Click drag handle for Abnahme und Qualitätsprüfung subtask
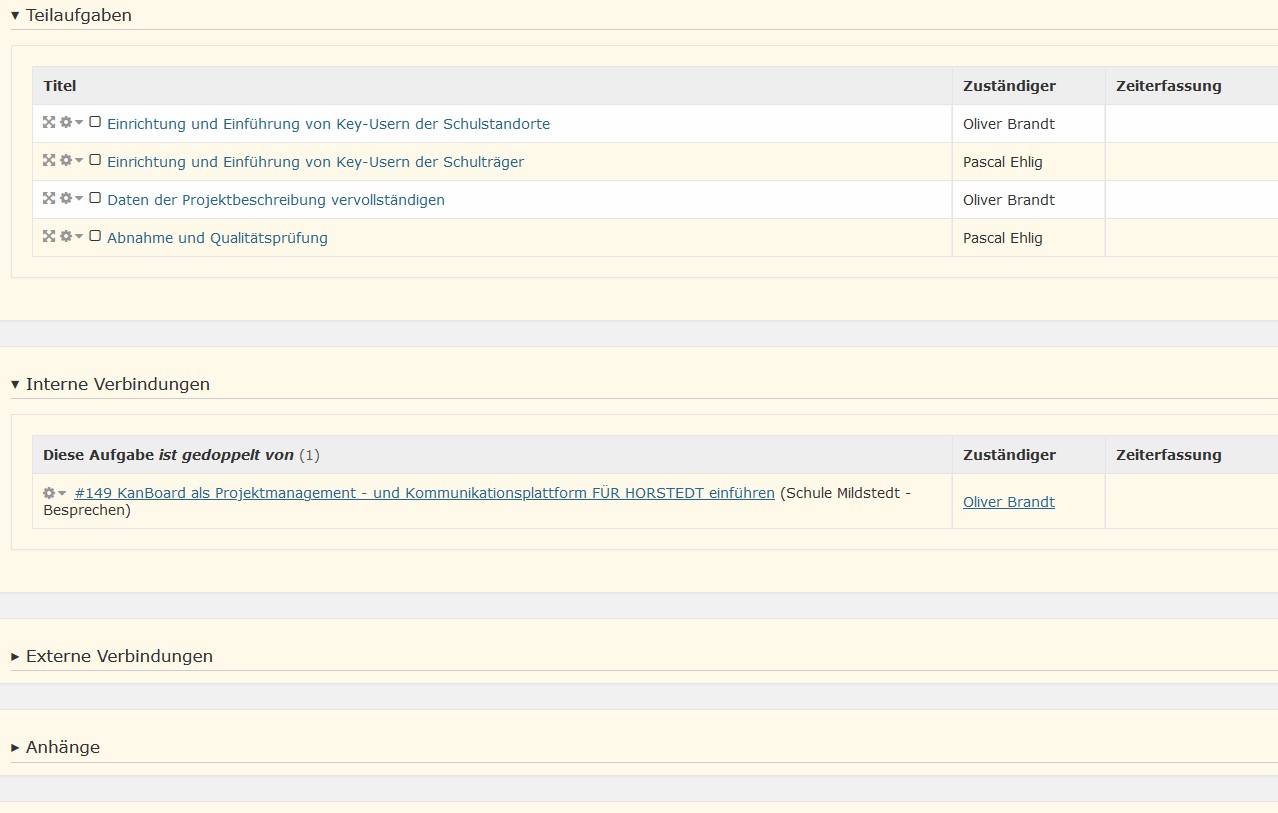This screenshot has height=813, width=1278. [x=49, y=236]
